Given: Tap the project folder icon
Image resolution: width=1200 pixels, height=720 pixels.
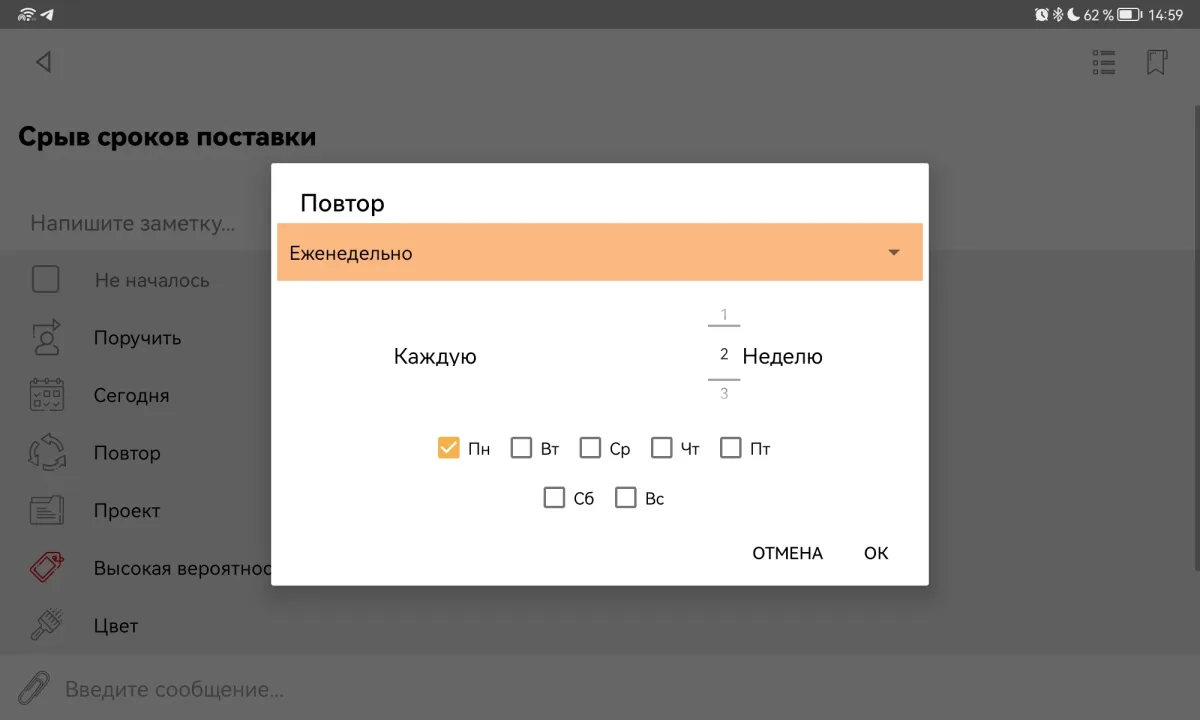Looking at the screenshot, I should tap(46, 510).
